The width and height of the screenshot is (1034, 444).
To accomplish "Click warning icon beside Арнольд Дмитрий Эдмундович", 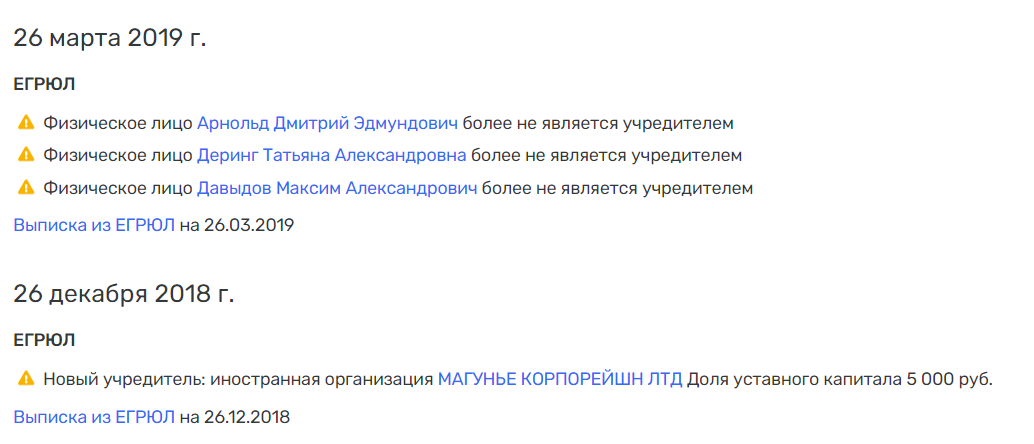I will (26, 122).
